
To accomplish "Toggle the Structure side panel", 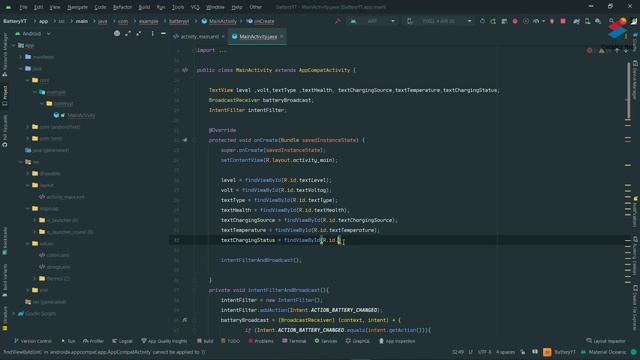I will point(5,318).
